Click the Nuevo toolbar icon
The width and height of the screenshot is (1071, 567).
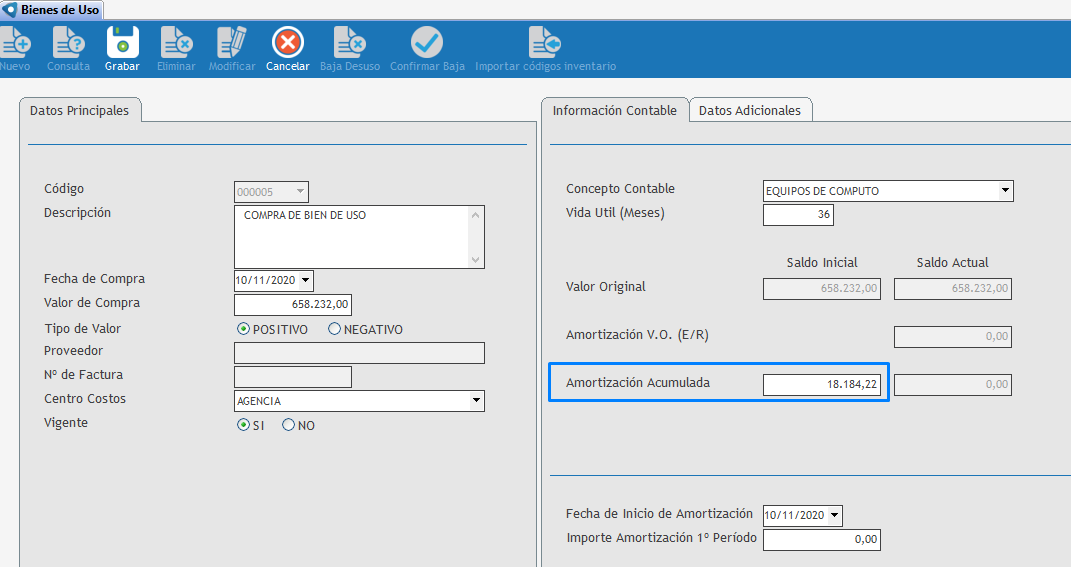click(x=15, y=43)
